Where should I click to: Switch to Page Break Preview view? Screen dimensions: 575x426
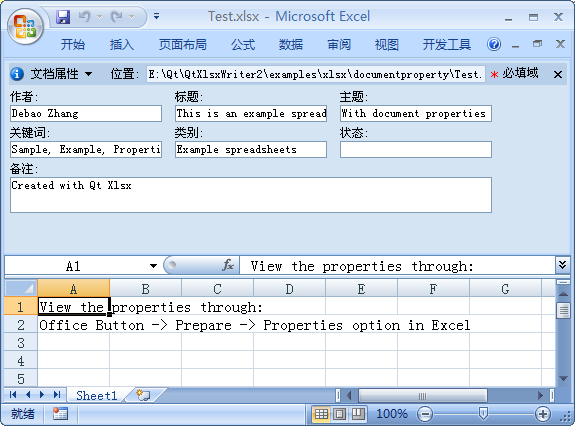point(358,414)
